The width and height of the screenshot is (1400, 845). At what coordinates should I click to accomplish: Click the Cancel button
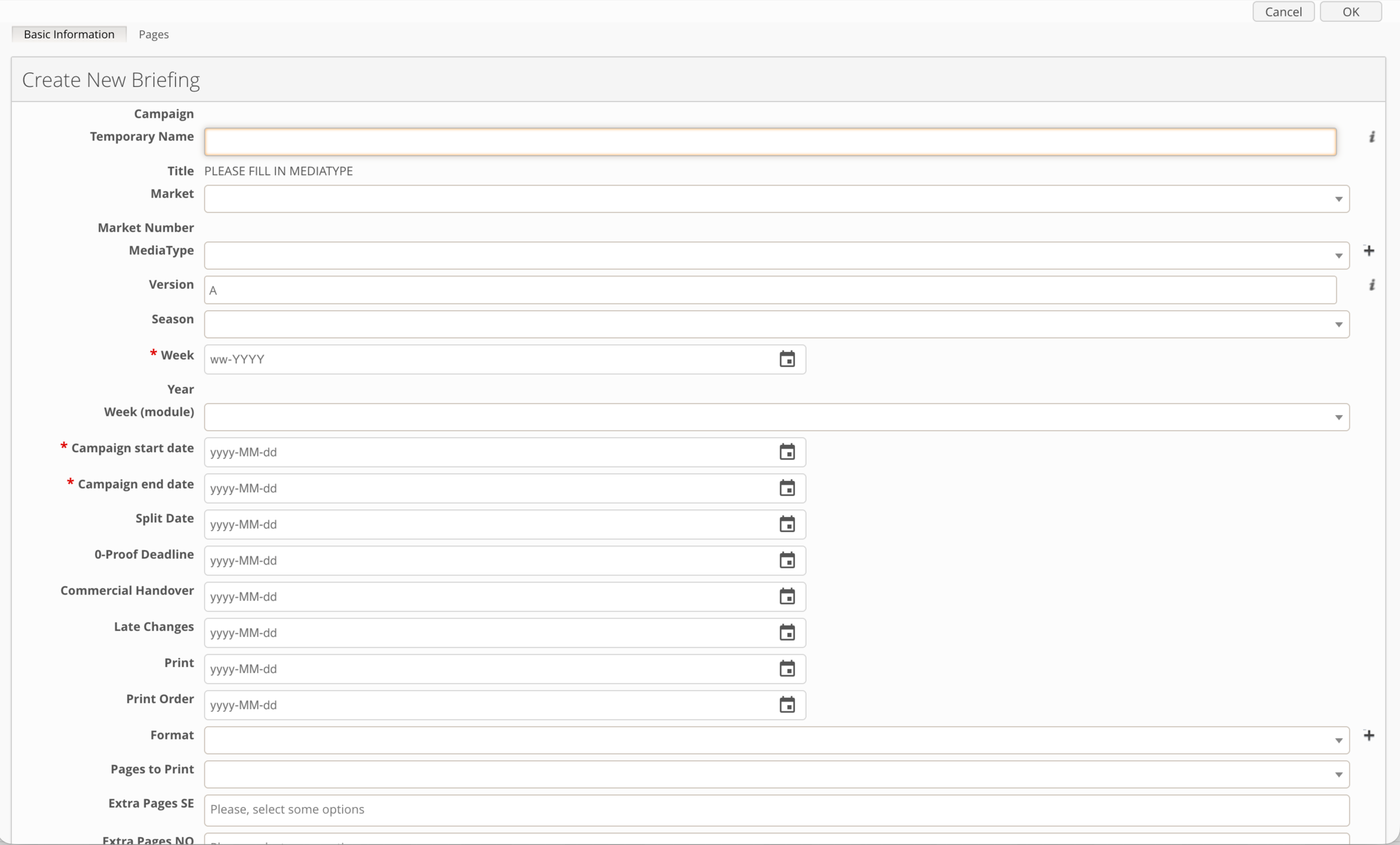coord(1283,12)
